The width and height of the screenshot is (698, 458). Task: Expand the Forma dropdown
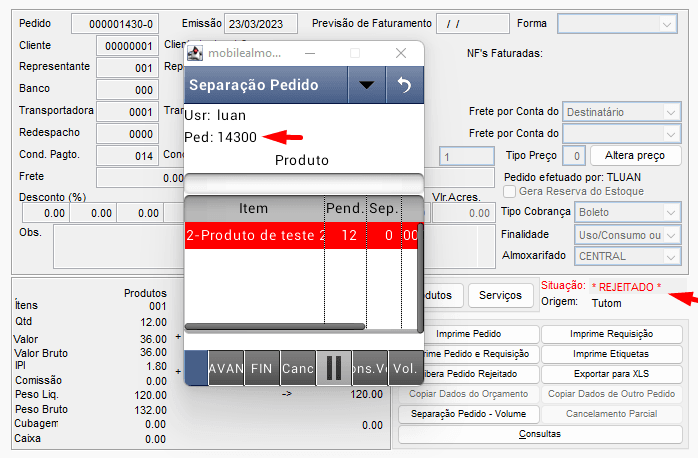[666, 23]
